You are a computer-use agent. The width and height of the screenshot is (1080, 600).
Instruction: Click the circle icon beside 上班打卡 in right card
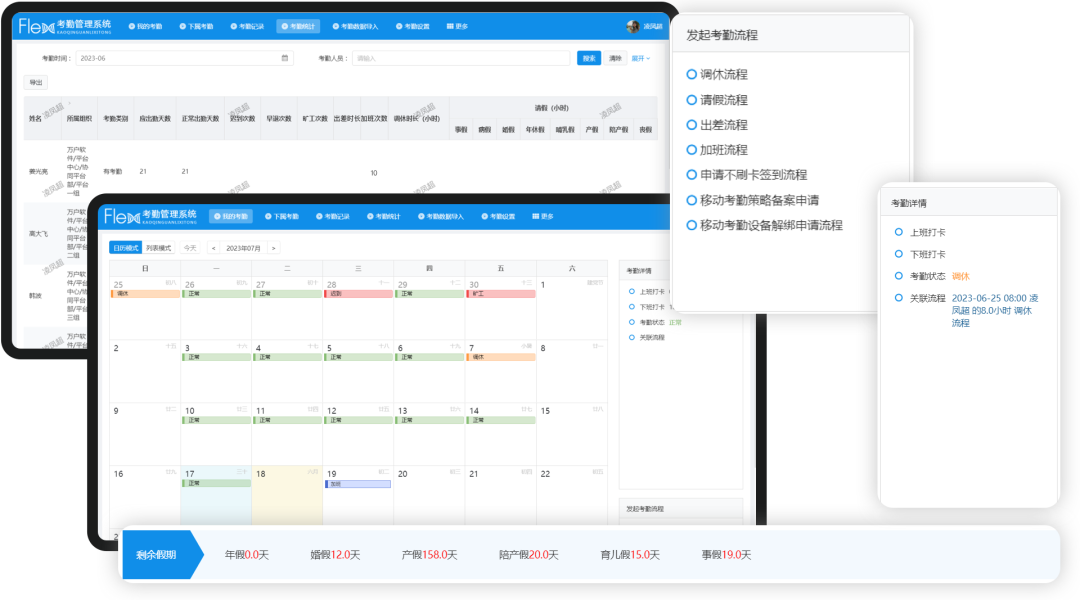[898, 232]
